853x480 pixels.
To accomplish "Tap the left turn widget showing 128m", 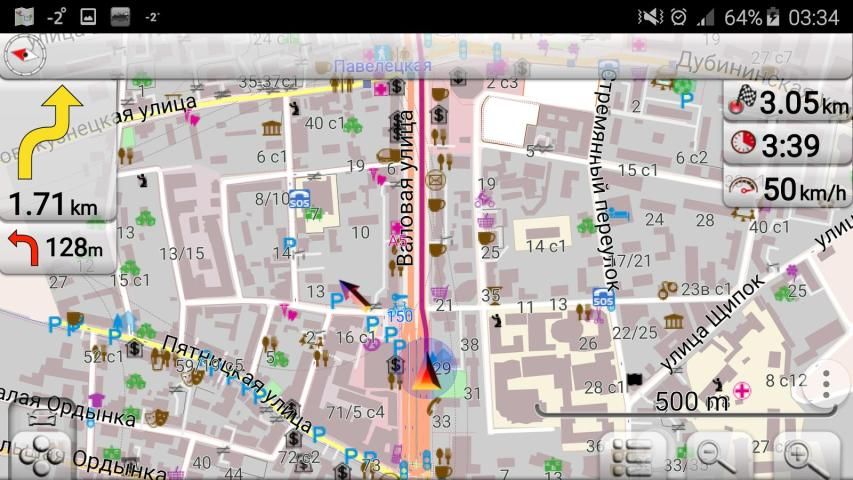I will click(x=58, y=247).
